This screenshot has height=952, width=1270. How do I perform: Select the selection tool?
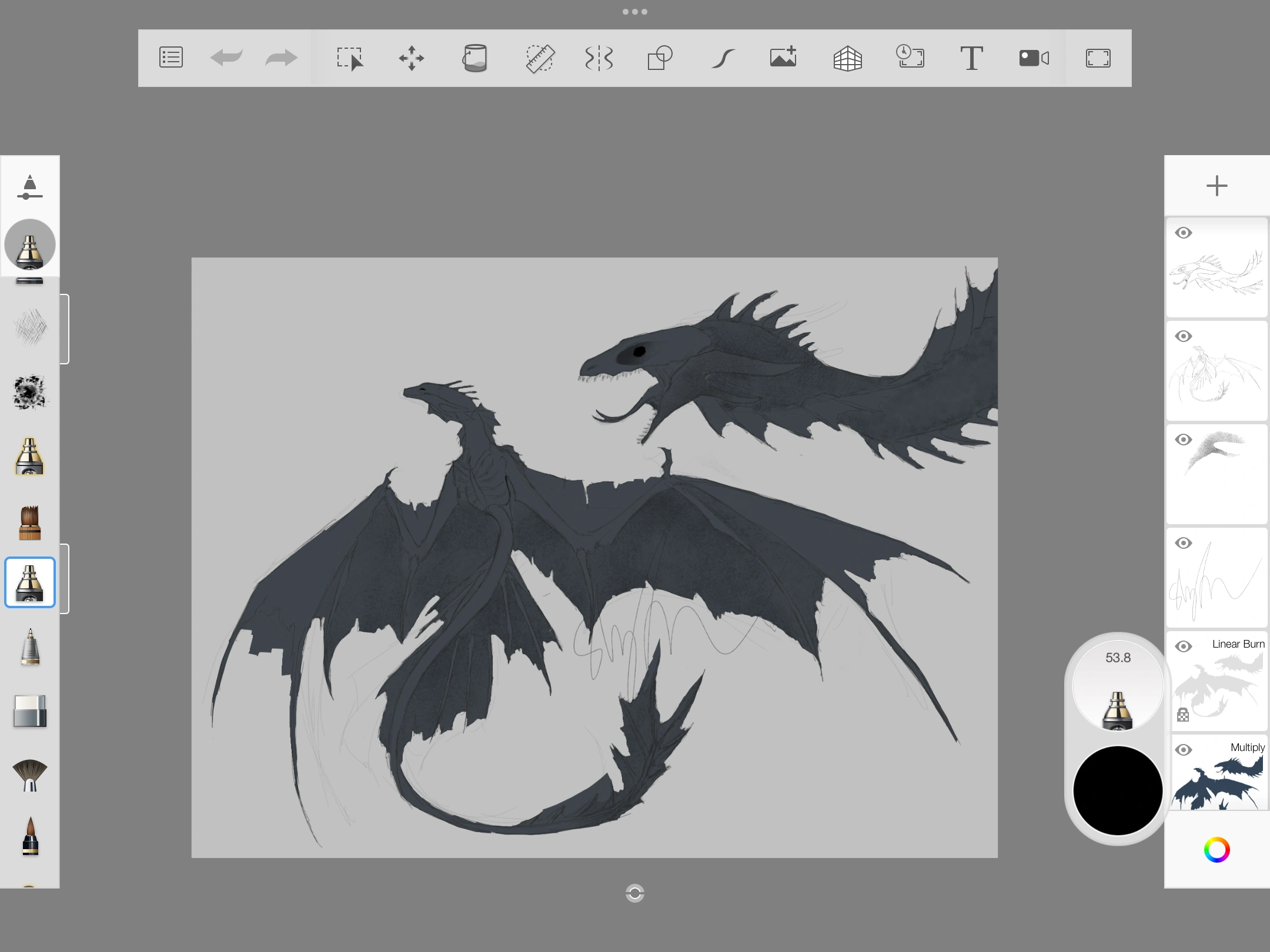350,58
